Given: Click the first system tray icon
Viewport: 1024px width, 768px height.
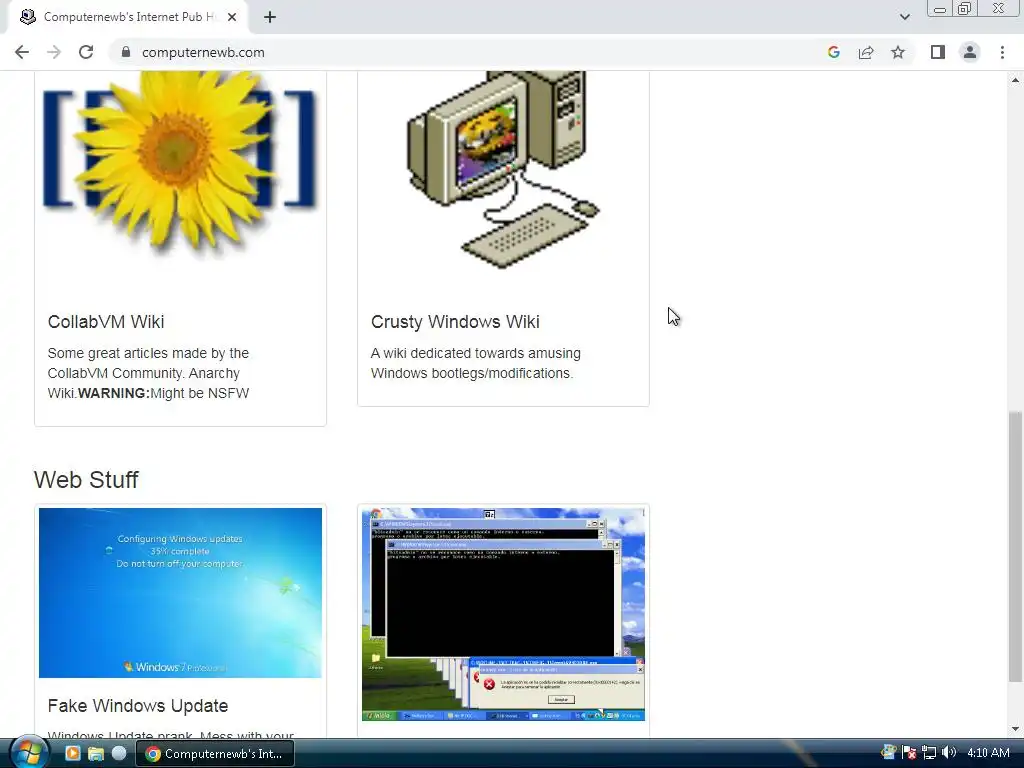Looking at the screenshot, I should 888,753.
